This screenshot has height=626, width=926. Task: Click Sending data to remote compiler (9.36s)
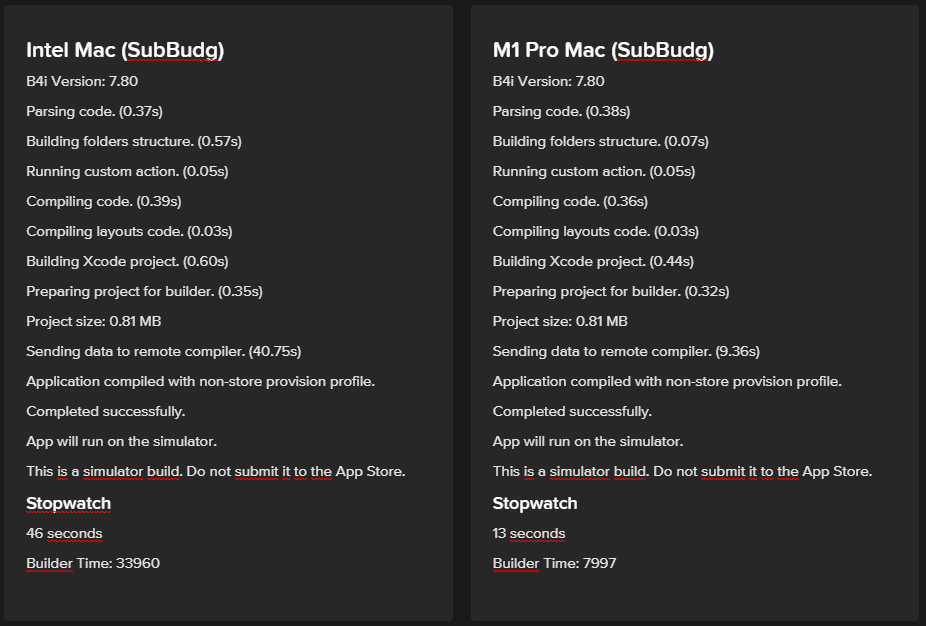(x=626, y=351)
